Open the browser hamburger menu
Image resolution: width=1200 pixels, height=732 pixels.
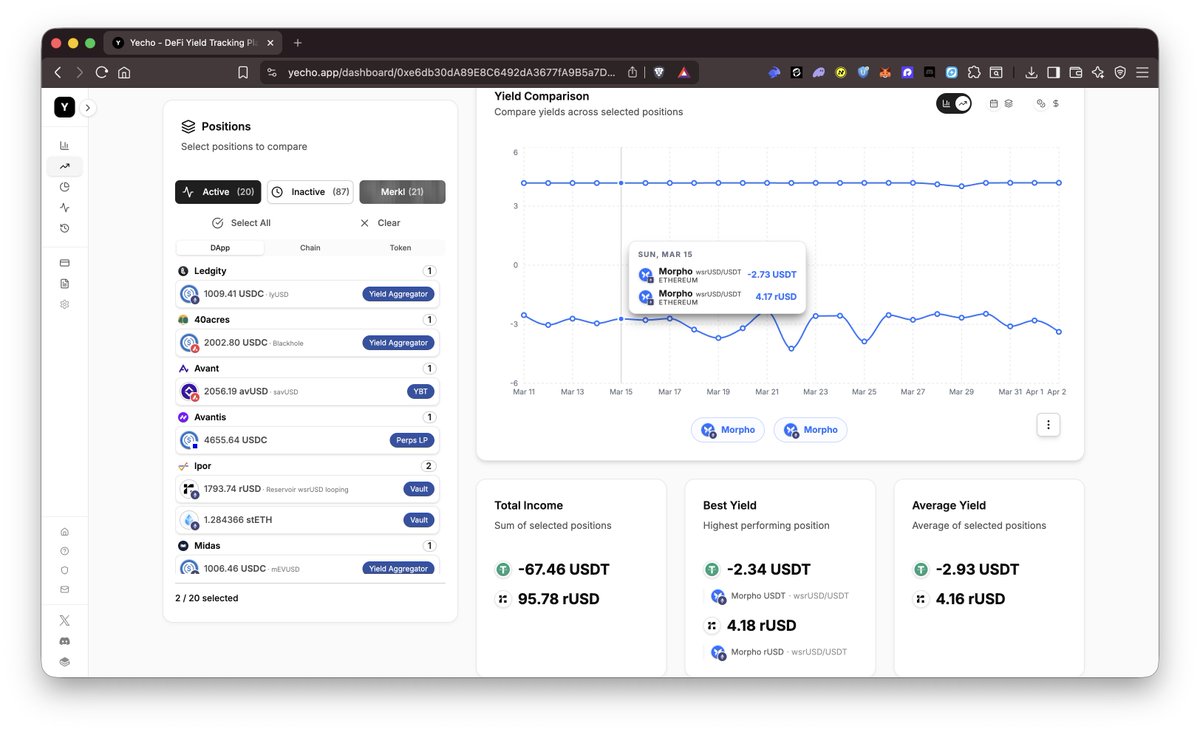(1142, 72)
